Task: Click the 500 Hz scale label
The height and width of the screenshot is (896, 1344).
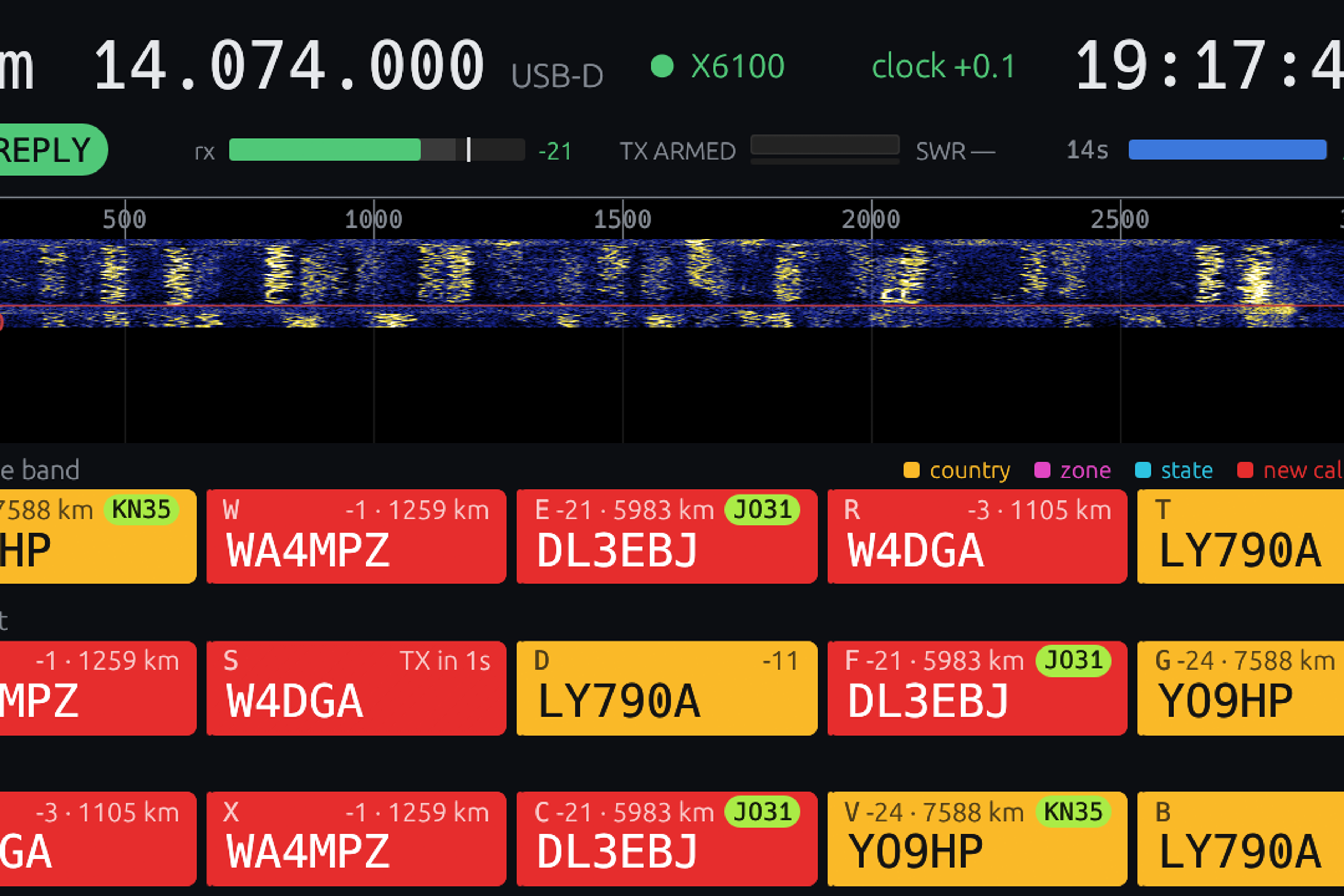Action: (125, 219)
